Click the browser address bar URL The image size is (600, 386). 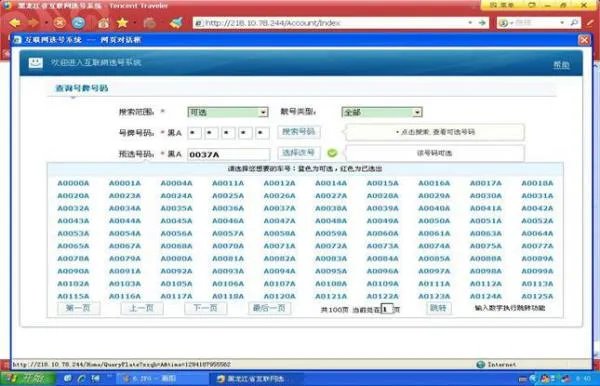pos(333,23)
